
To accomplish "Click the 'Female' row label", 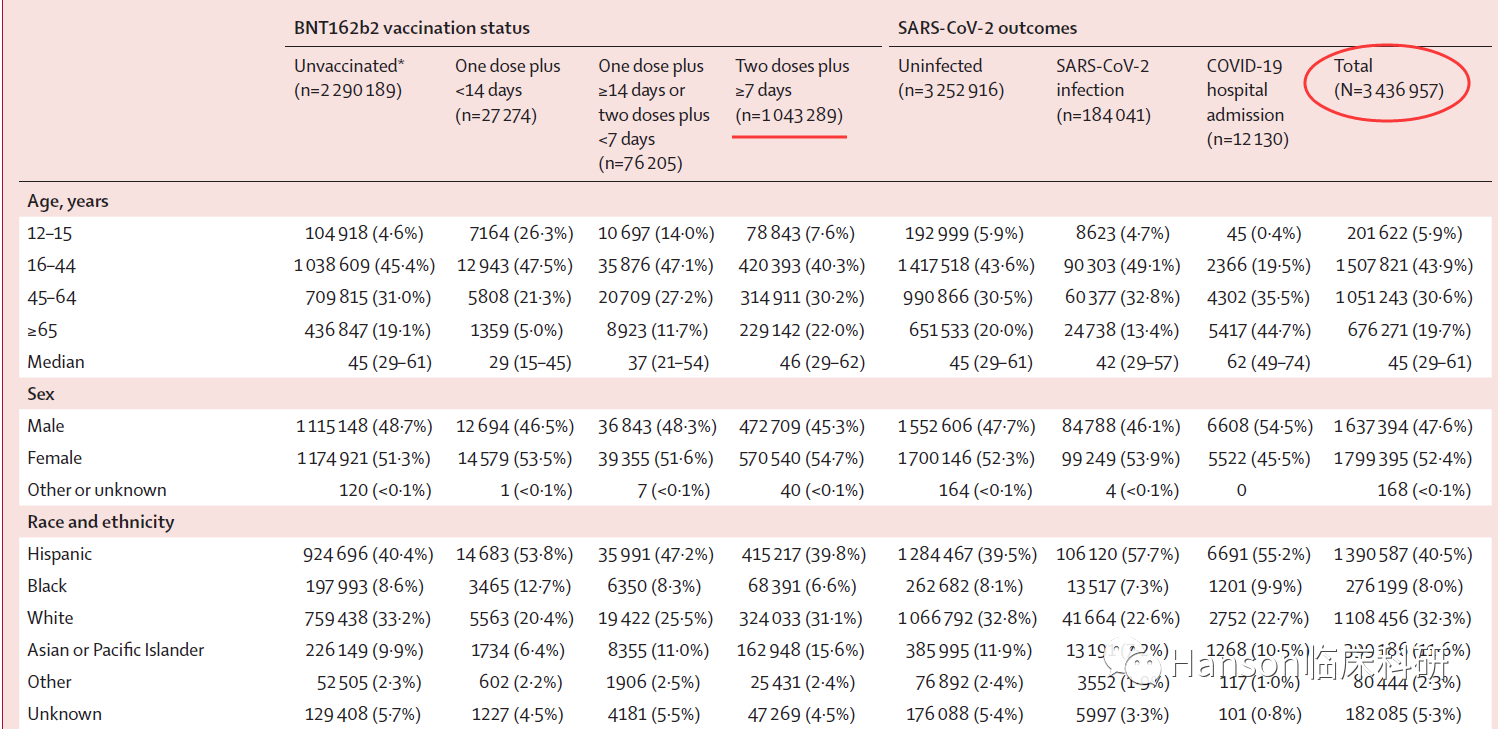I will 55,458.
